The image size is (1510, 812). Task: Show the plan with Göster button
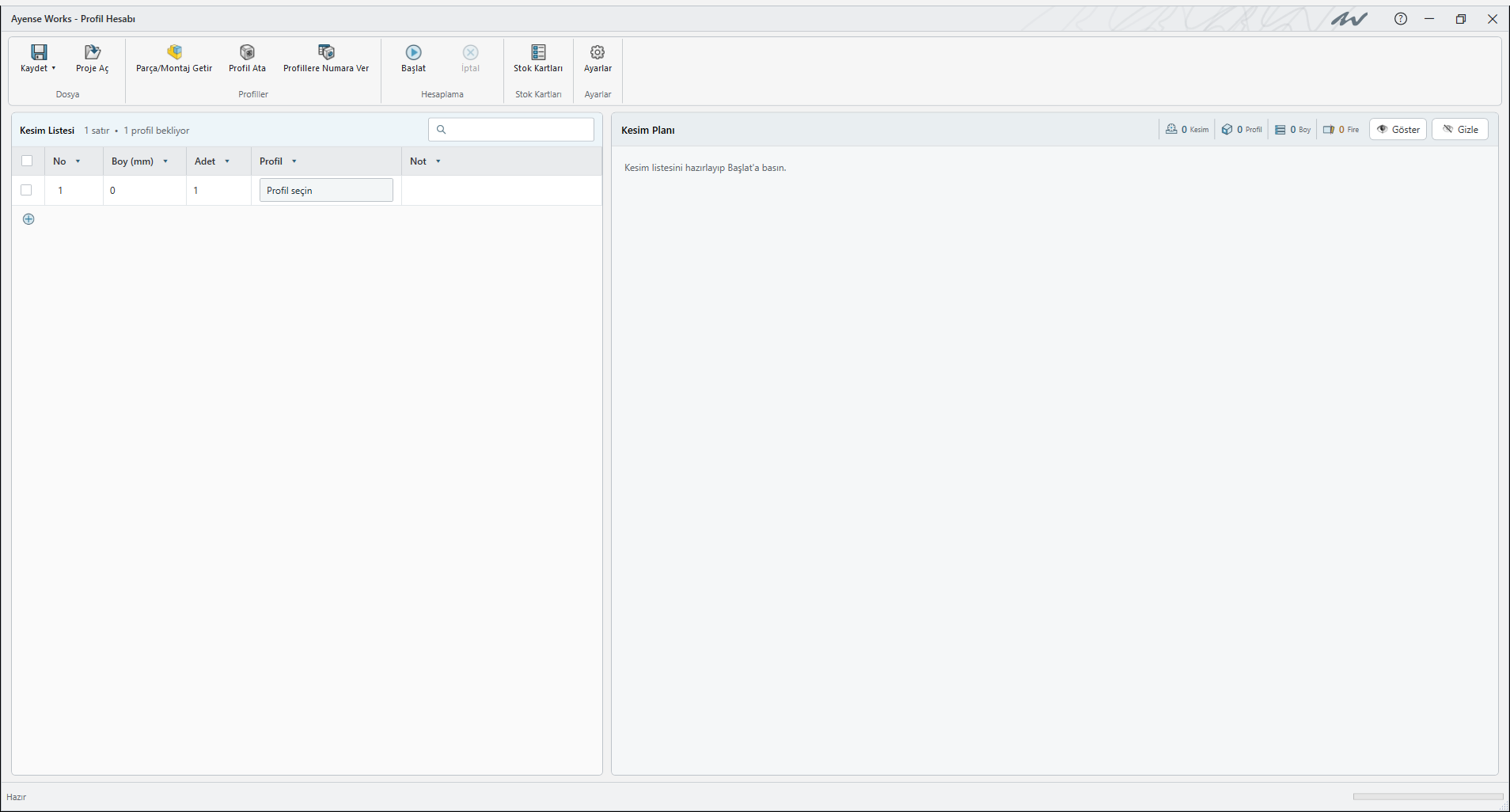pyautogui.click(x=1398, y=130)
